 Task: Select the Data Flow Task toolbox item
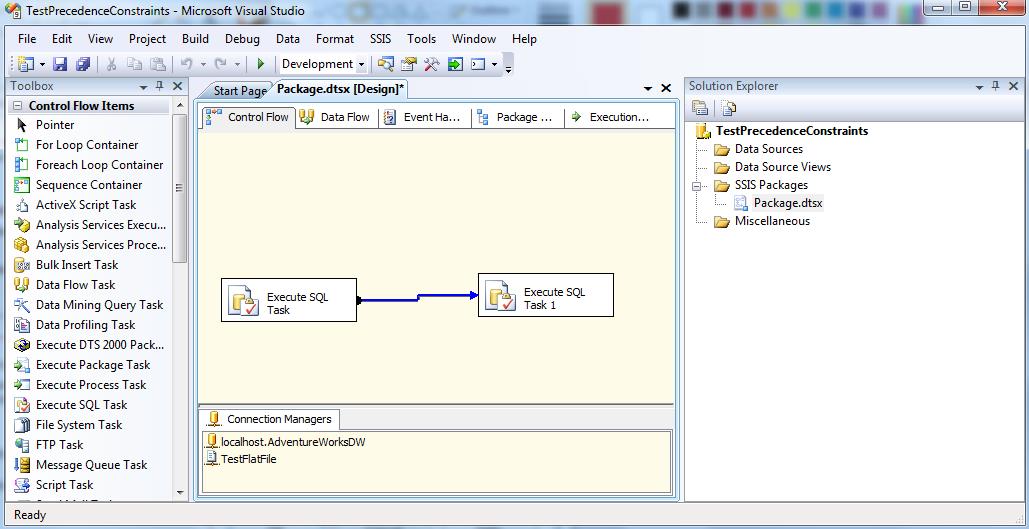coord(75,285)
